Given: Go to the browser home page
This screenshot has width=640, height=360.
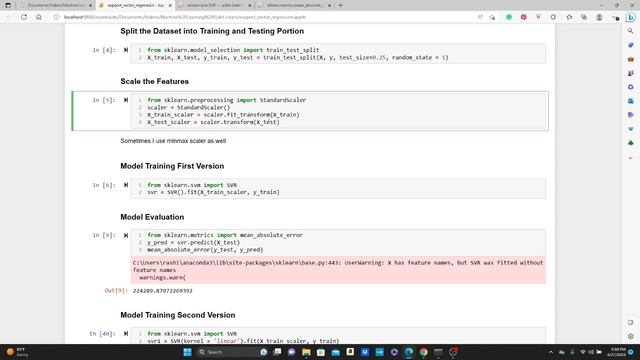Looking at the screenshot, I should 39,17.
